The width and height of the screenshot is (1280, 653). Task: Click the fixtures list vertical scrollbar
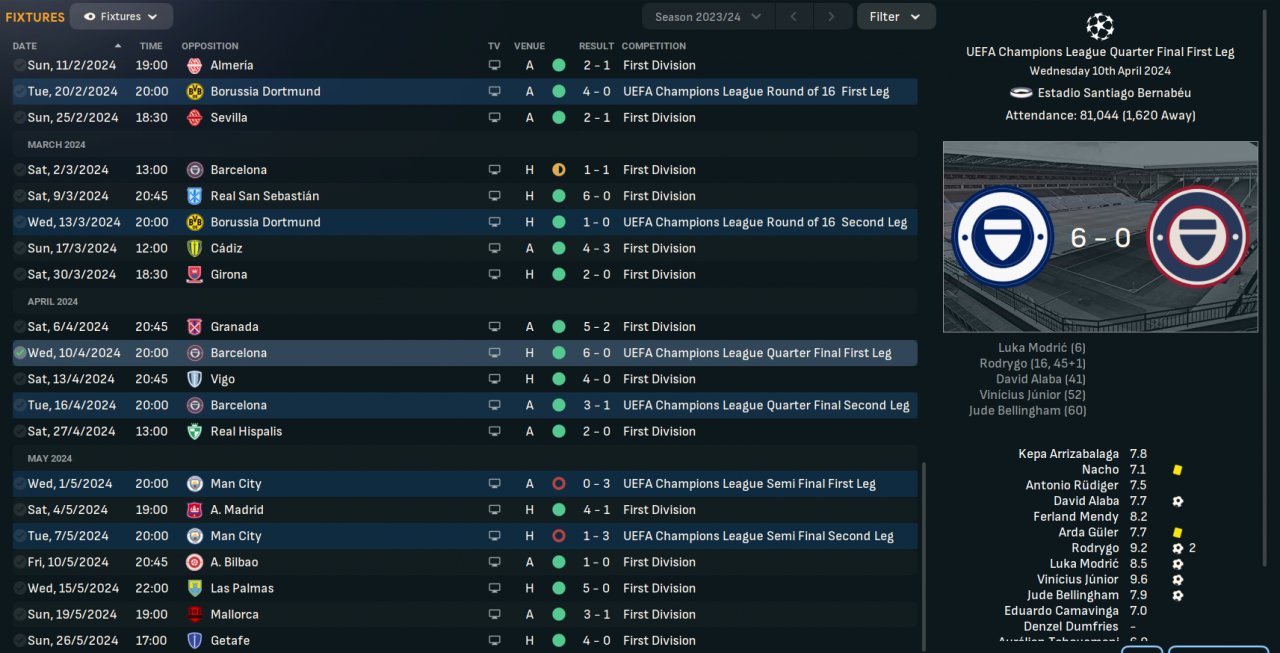(922, 556)
